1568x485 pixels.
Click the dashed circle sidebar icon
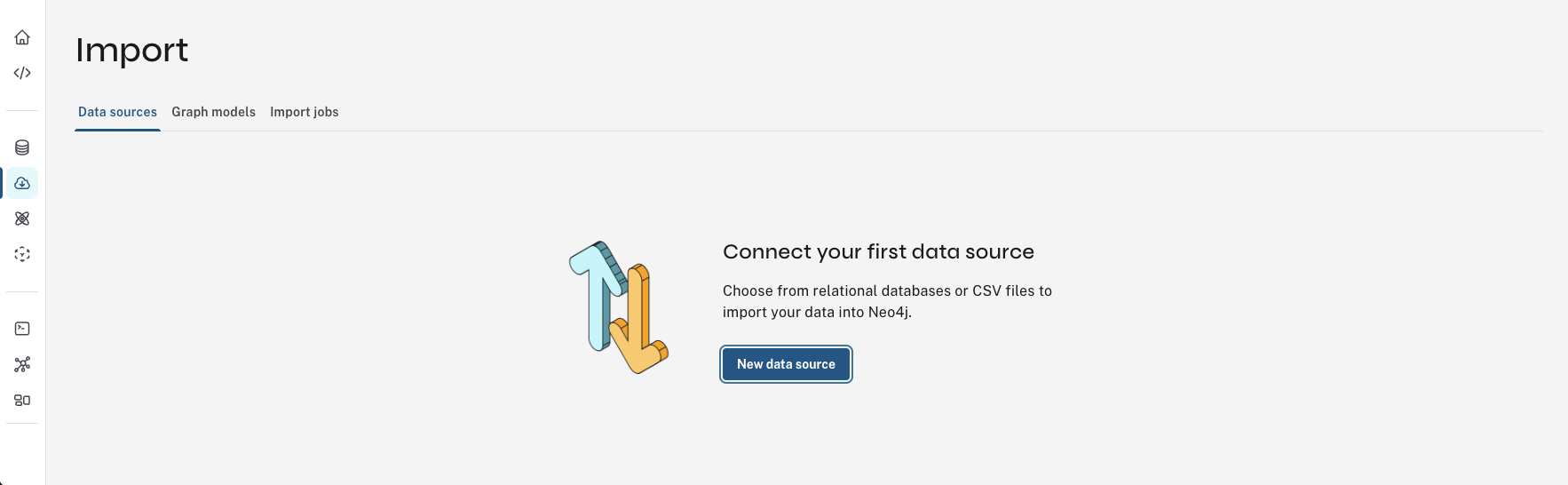tap(22, 254)
